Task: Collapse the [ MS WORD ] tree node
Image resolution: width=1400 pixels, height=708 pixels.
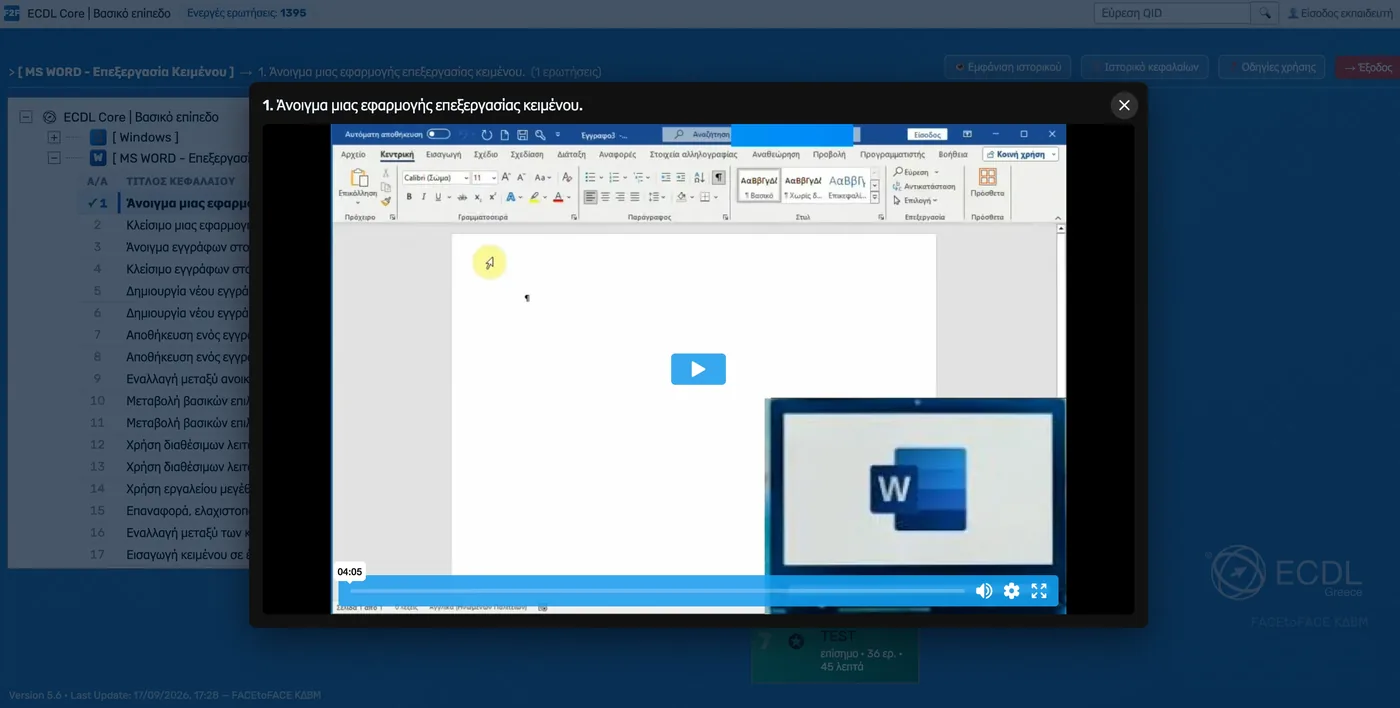Action: pyautogui.click(x=54, y=158)
